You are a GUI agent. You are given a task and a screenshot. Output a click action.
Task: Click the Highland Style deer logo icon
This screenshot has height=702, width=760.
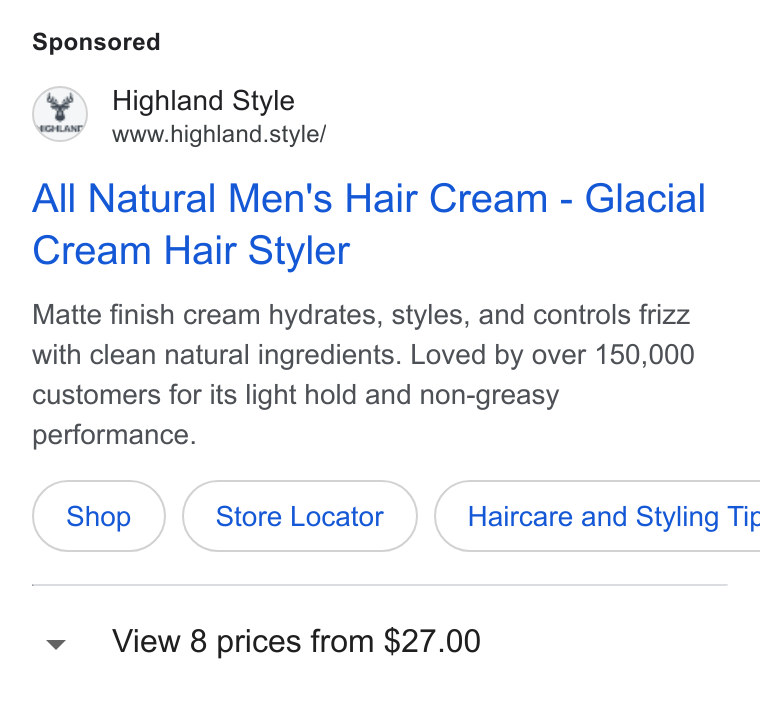[x=60, y=114]
